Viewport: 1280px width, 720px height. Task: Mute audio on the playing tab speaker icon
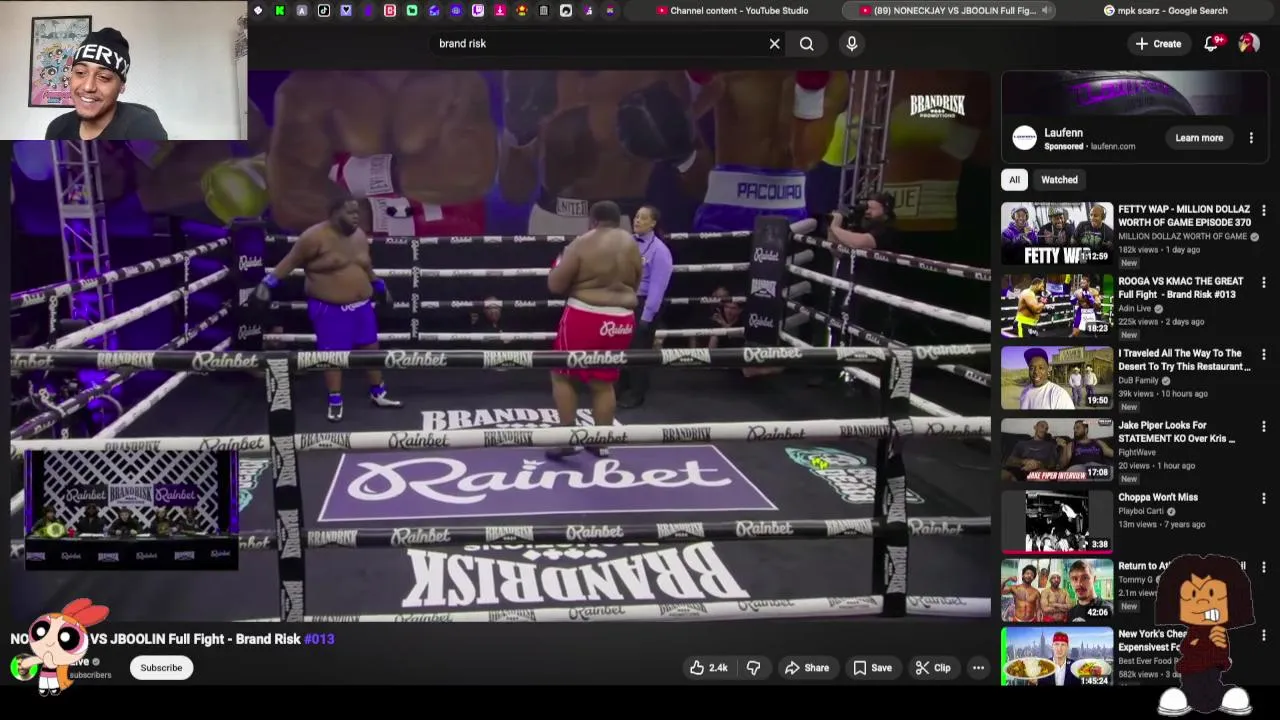pos(1046,11)
